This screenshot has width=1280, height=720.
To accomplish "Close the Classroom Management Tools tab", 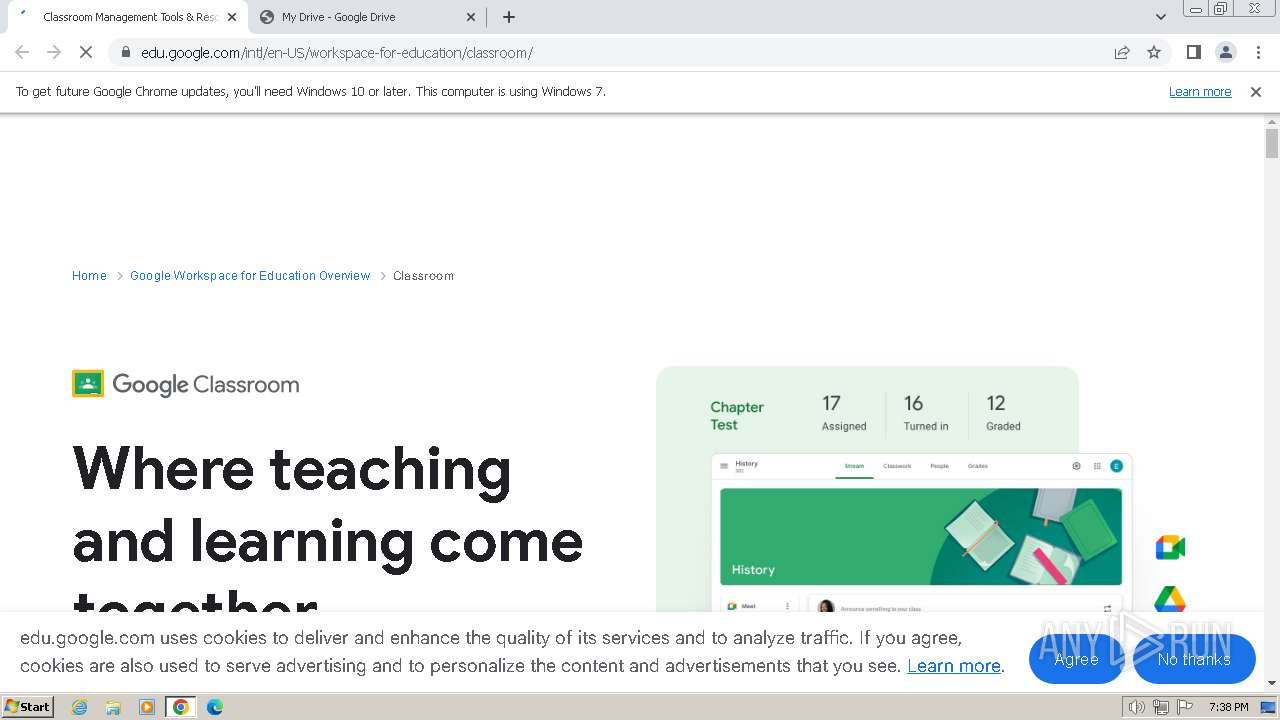I will pyautogui.click(x=232, y=17).
